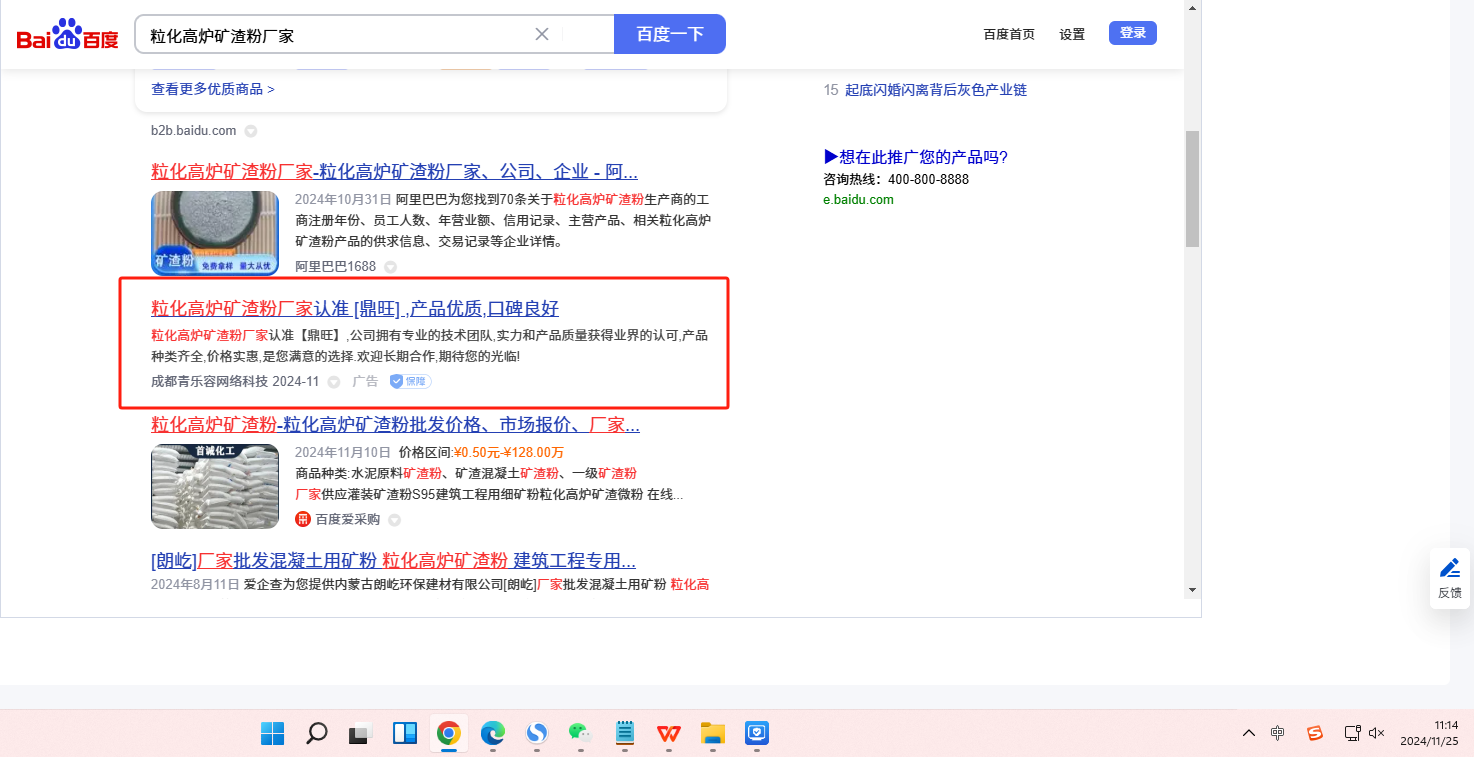Open the 设置 settings menu
The height and width of the screenshot is (757, 1474).
tap(1072, 34)
